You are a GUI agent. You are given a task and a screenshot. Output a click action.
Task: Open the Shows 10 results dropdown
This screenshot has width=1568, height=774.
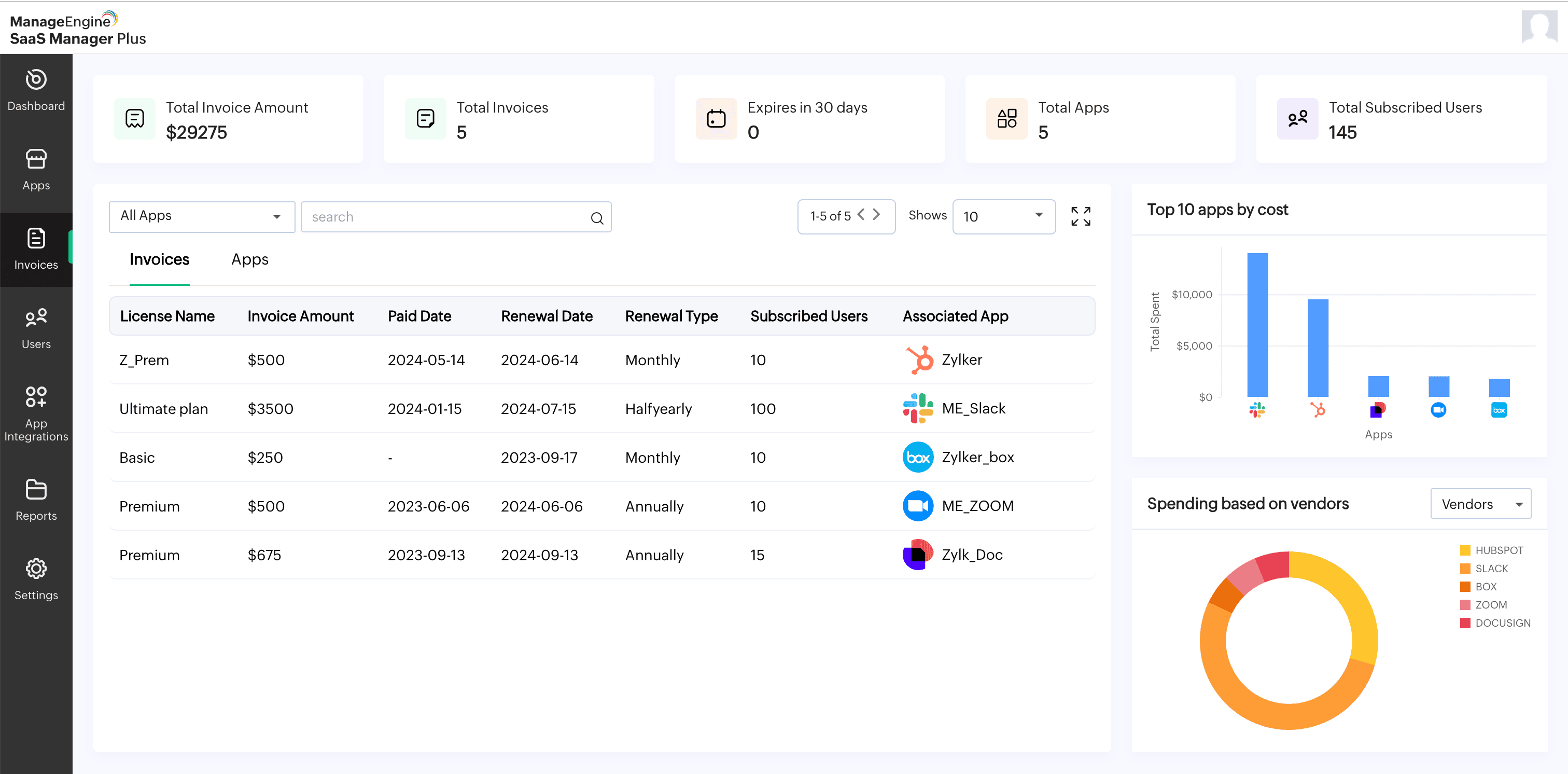click(1003, 216)
